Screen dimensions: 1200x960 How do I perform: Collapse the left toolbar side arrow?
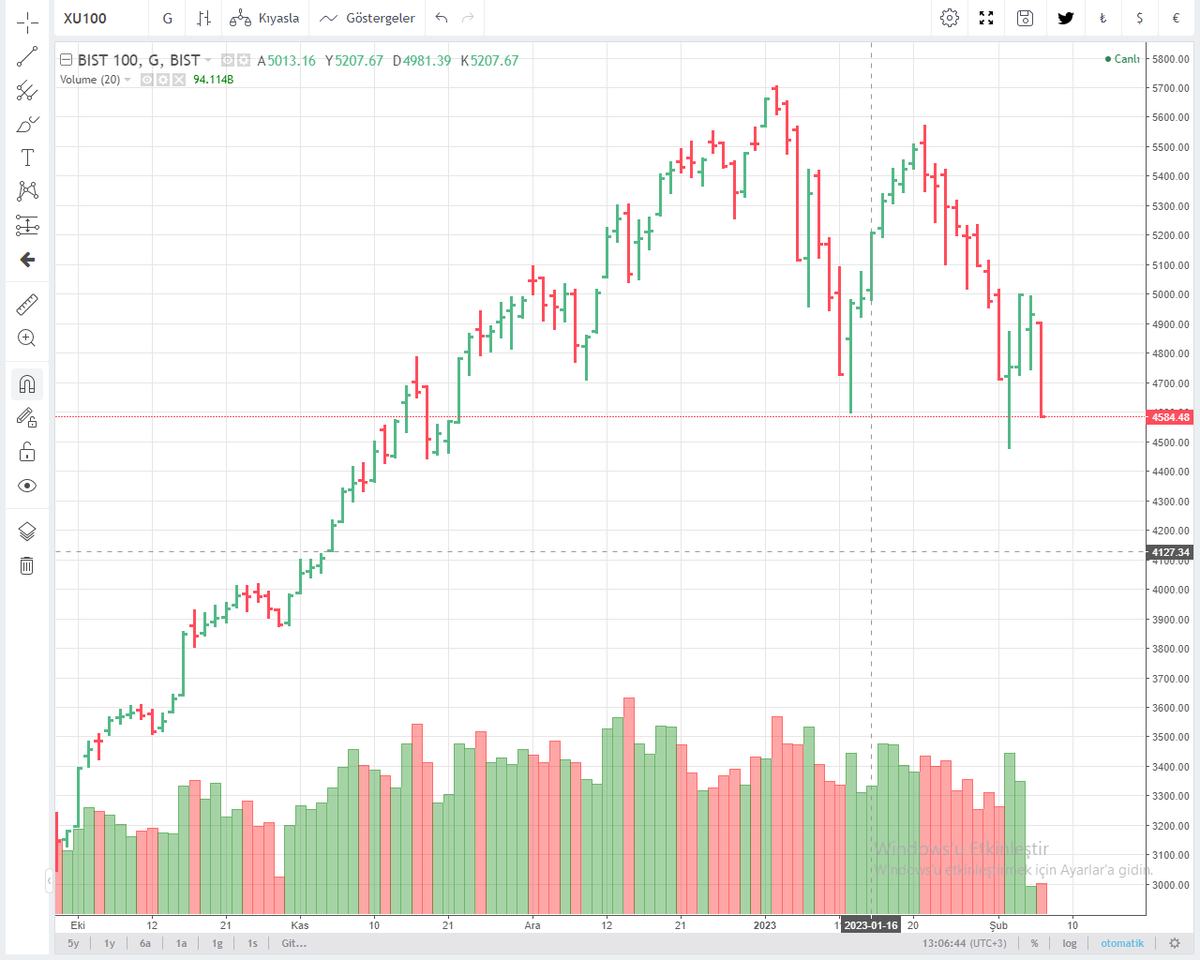pyautogui.click(x=50, y=881)
